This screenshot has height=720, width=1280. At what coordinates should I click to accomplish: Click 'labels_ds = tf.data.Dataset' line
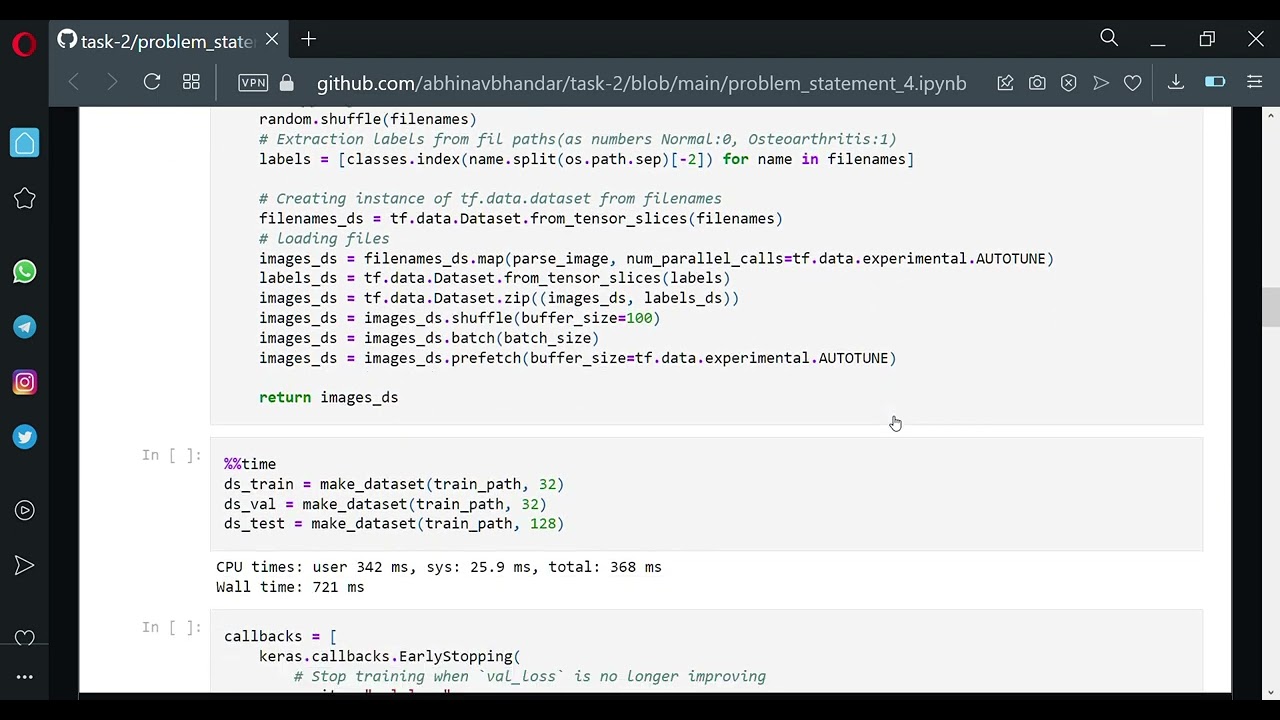pos(494,278)
